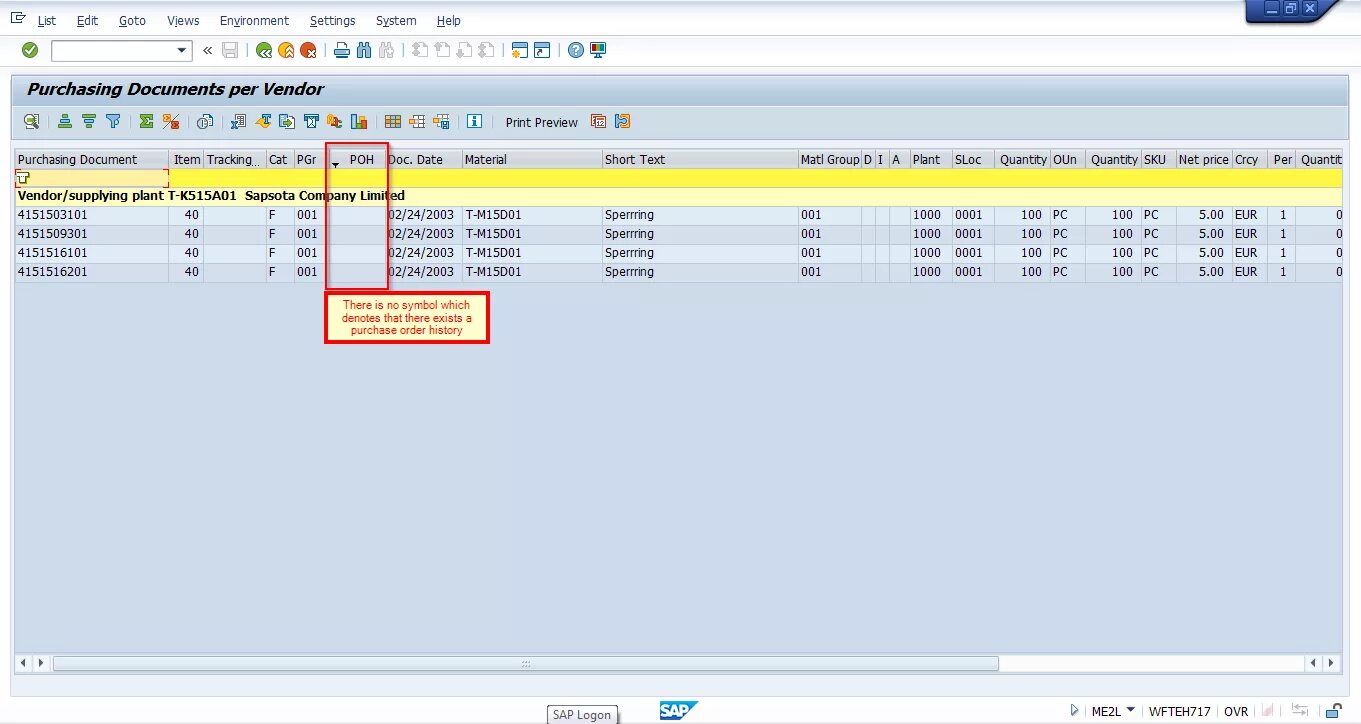Click the lock icon in status bar
Image resolution: width=1361 pixels, height=724 pixels.
click(x=1333, y=711)
